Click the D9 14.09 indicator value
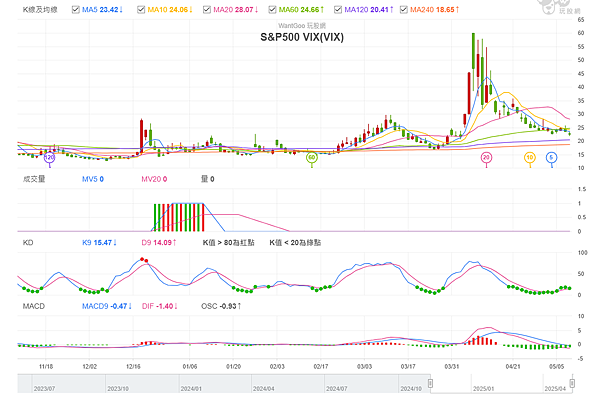Image resolution: width=600 pixels, height=395 pixels. click(x=158, y=243)
